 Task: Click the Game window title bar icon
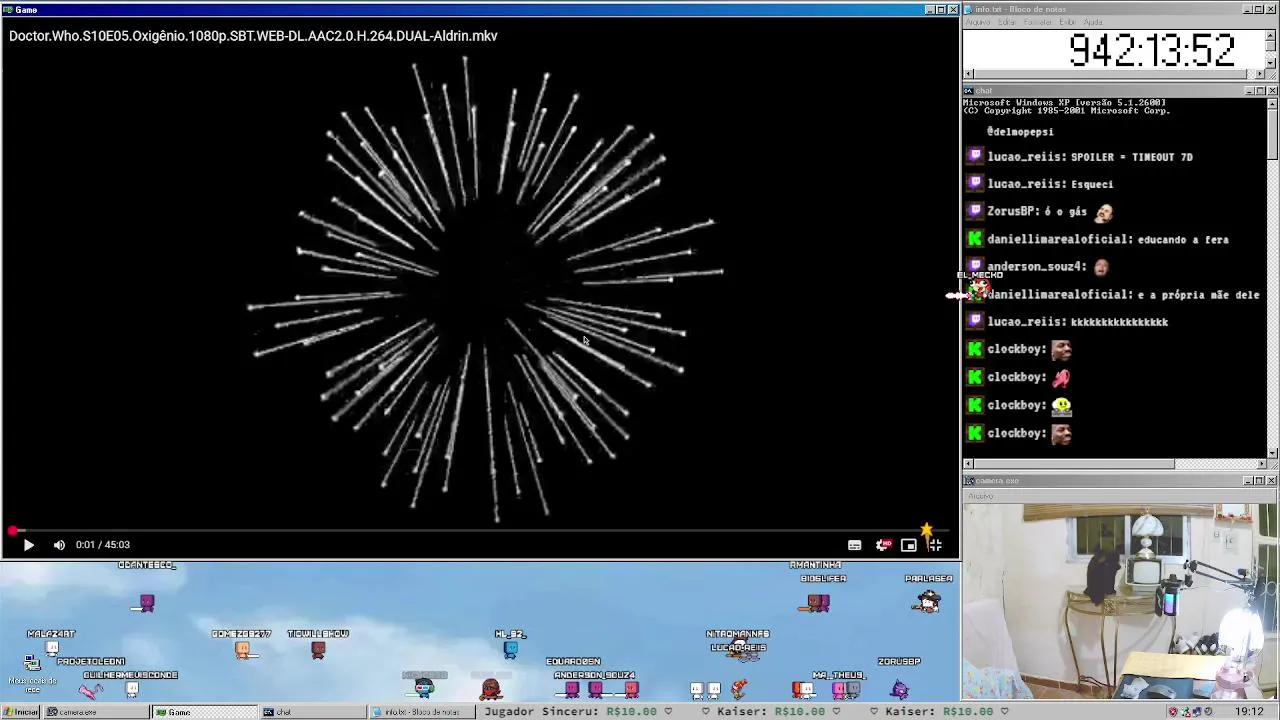coord(7,9)
